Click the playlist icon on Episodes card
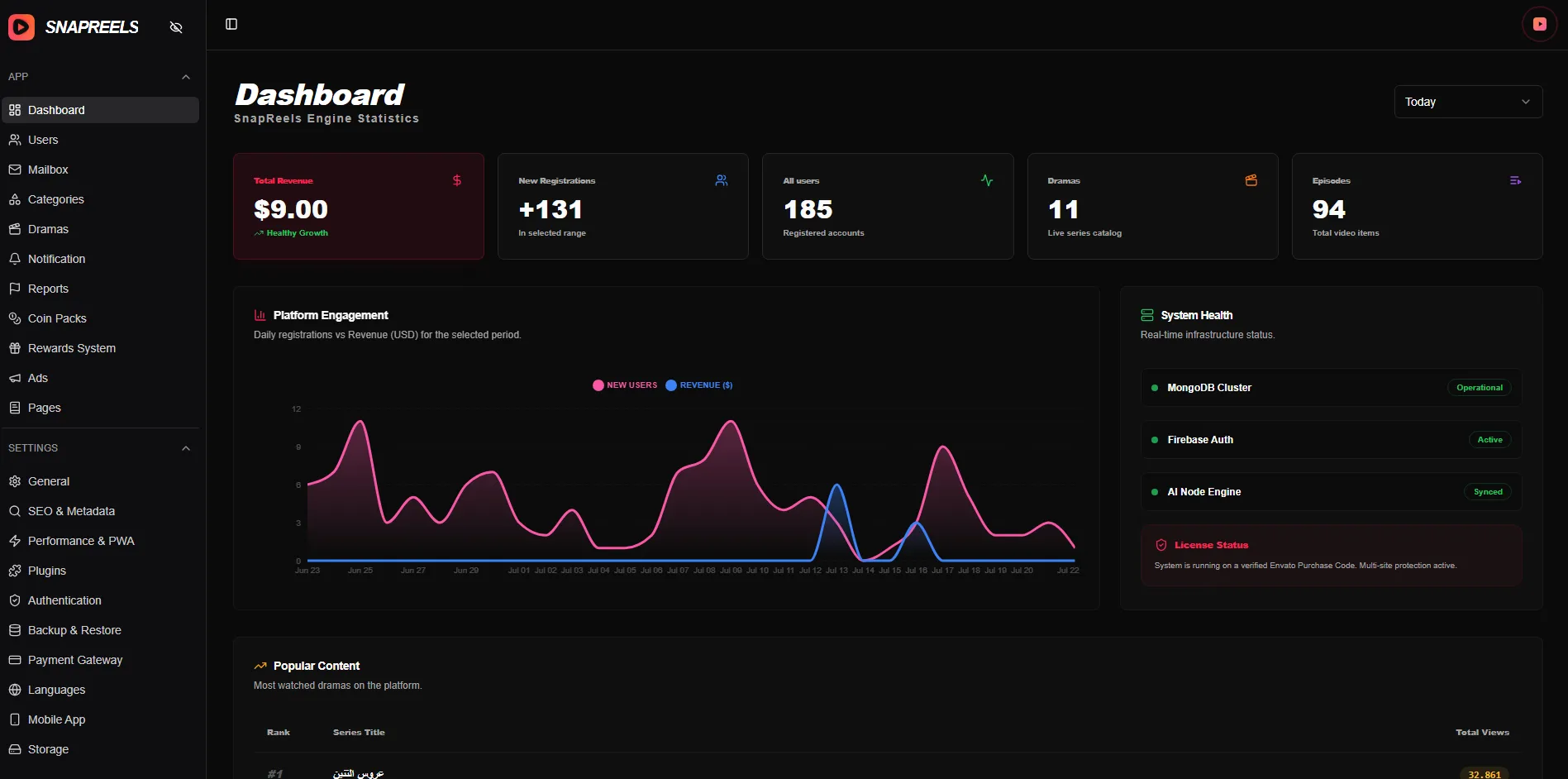The height and width of the screenshot is (779, 1568). pos(1516,180)
